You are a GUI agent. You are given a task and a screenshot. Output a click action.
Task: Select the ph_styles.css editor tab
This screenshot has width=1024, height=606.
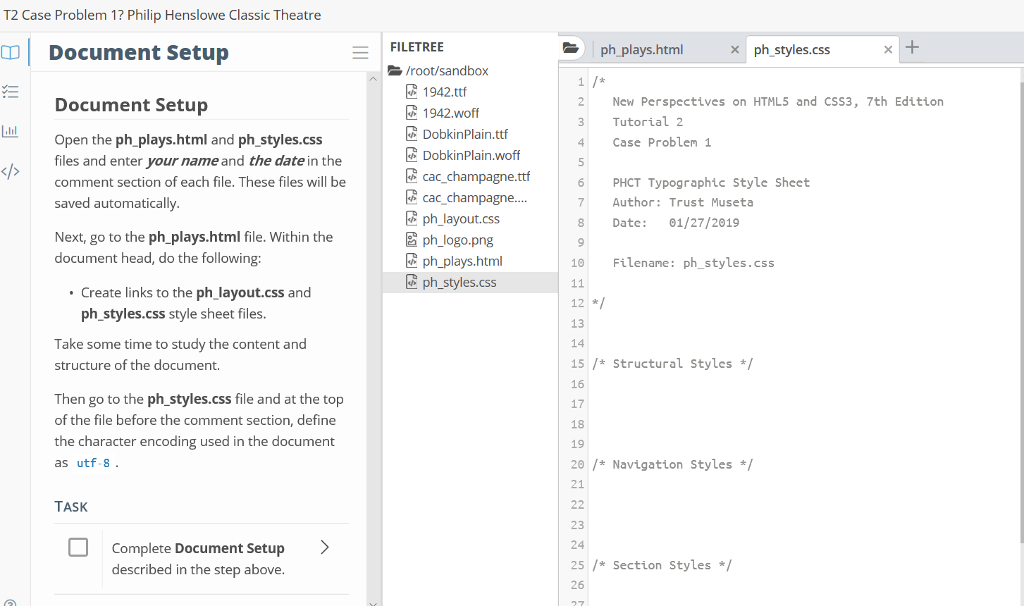point(792,50)
